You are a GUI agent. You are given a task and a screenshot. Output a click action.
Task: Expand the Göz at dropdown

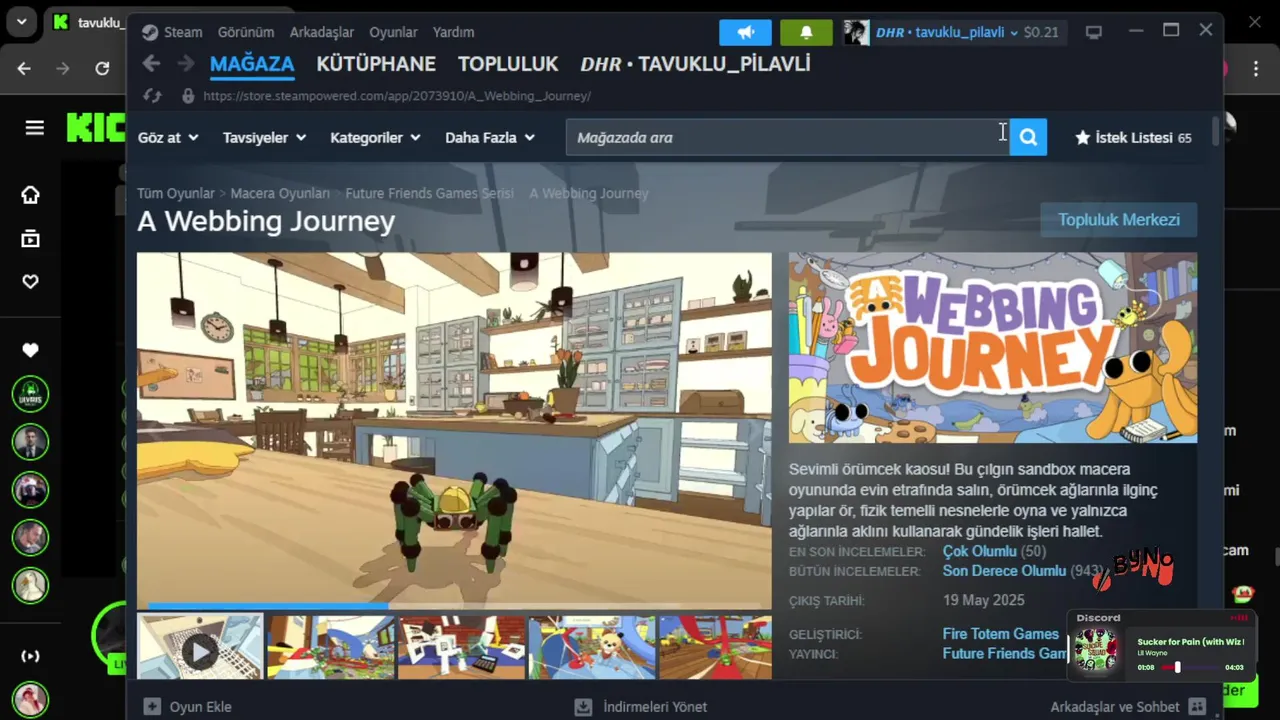click(x=168, y=137)
